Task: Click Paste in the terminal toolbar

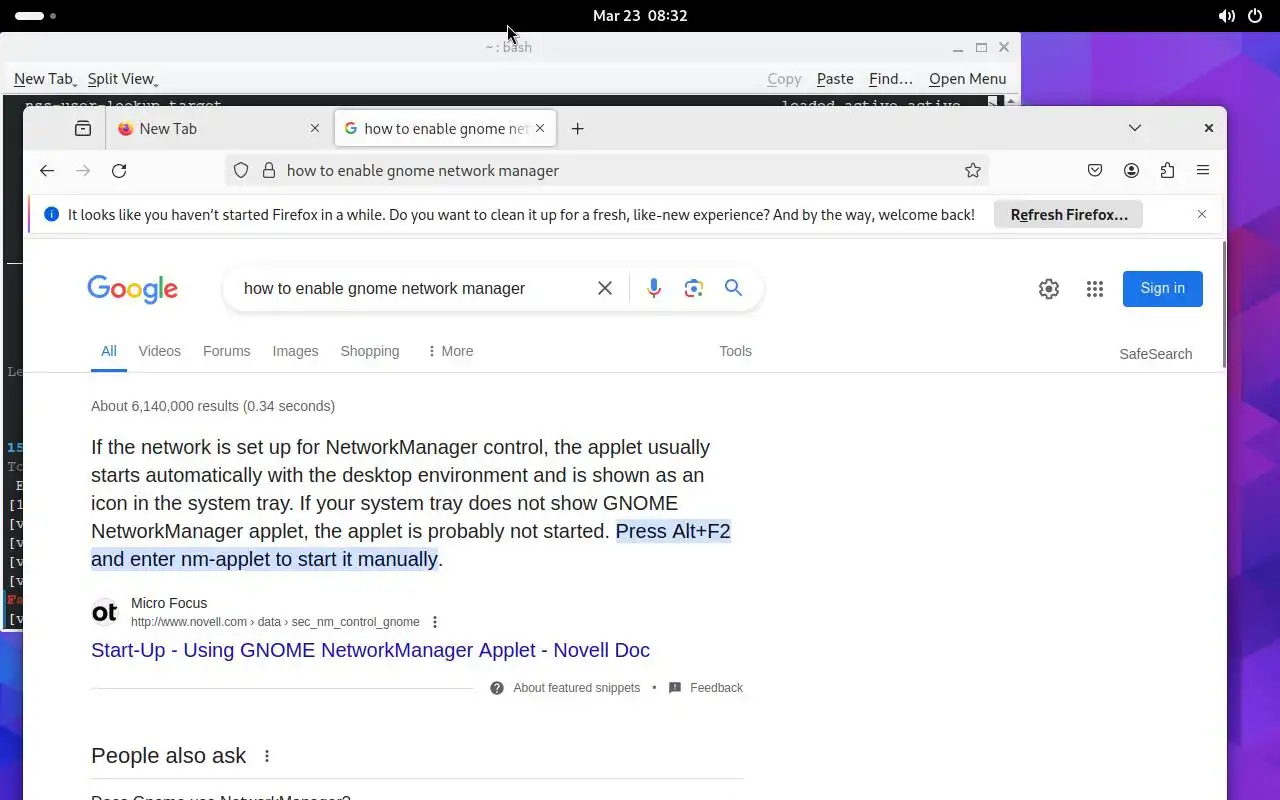Action: click(x=835, y=79)
